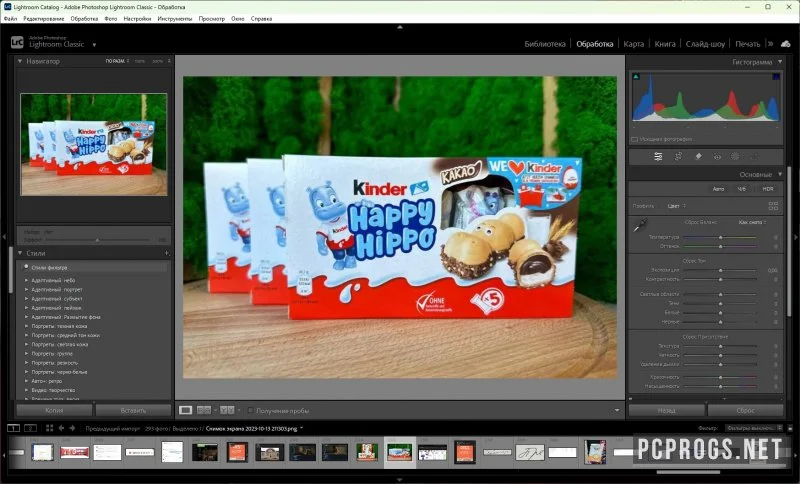Switch treatment to black and white
Screen dimensions: 800x484
(x=741, y=189)
